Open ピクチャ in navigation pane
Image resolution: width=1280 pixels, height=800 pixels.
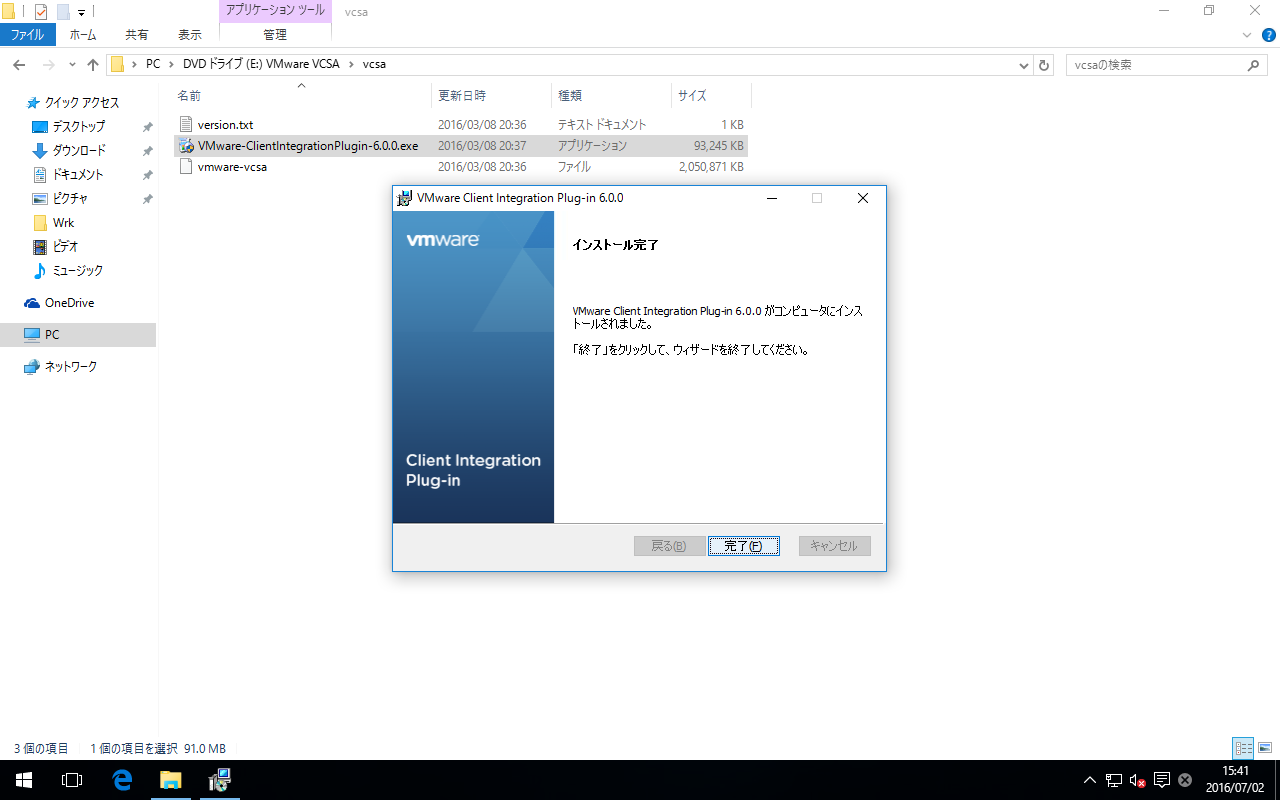click(69, 199)
